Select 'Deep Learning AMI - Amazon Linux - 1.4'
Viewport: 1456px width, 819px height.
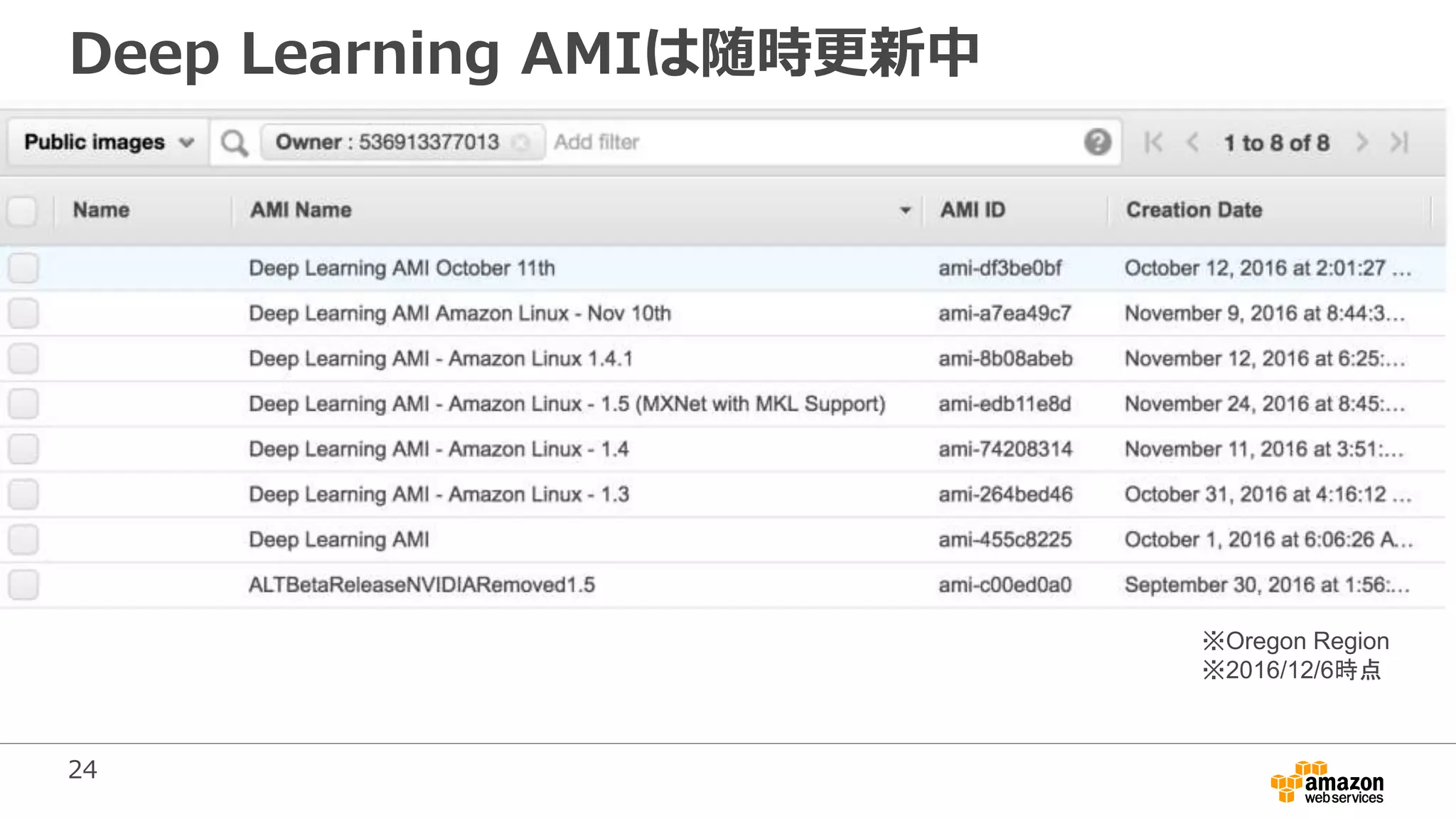439,449
